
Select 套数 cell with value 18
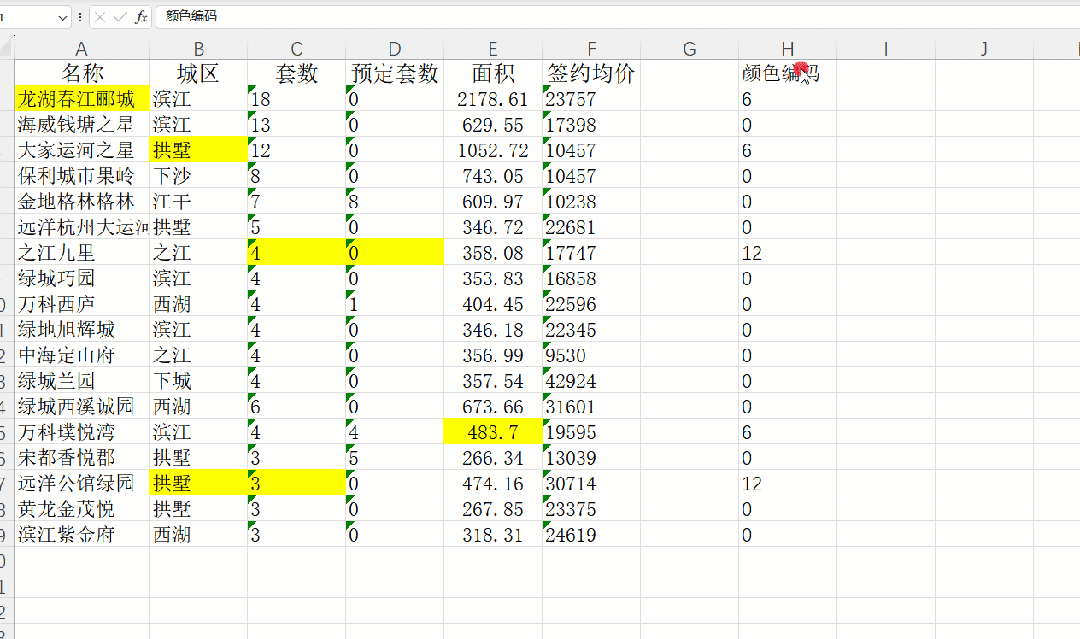(296, 98)
